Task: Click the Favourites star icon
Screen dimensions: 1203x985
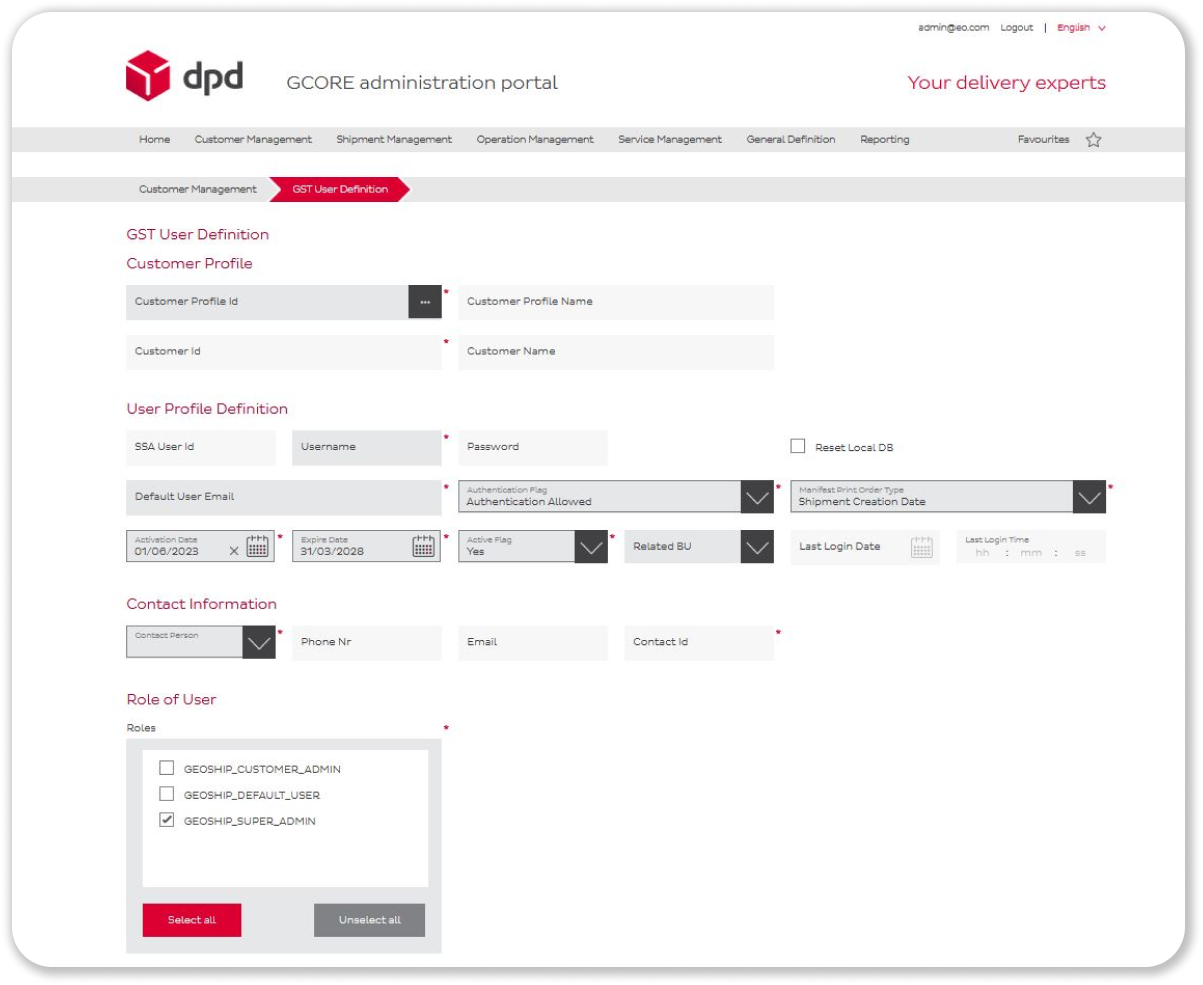Action: (1093, 140)
